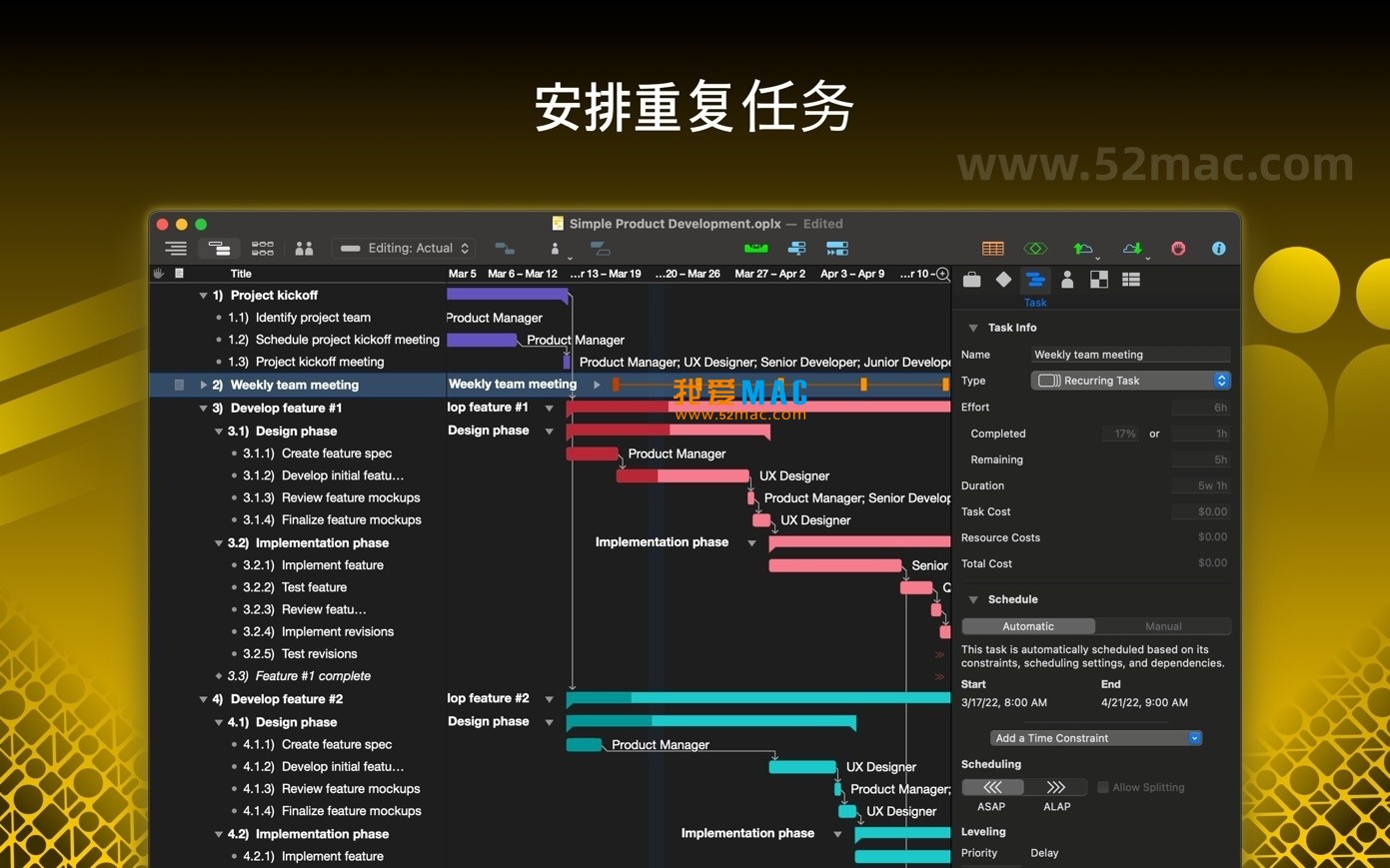The width and height of the screenshot is (1390, 868).
Task: Select the Milestones diamond inspector tab
Action: pos(1003,280)
